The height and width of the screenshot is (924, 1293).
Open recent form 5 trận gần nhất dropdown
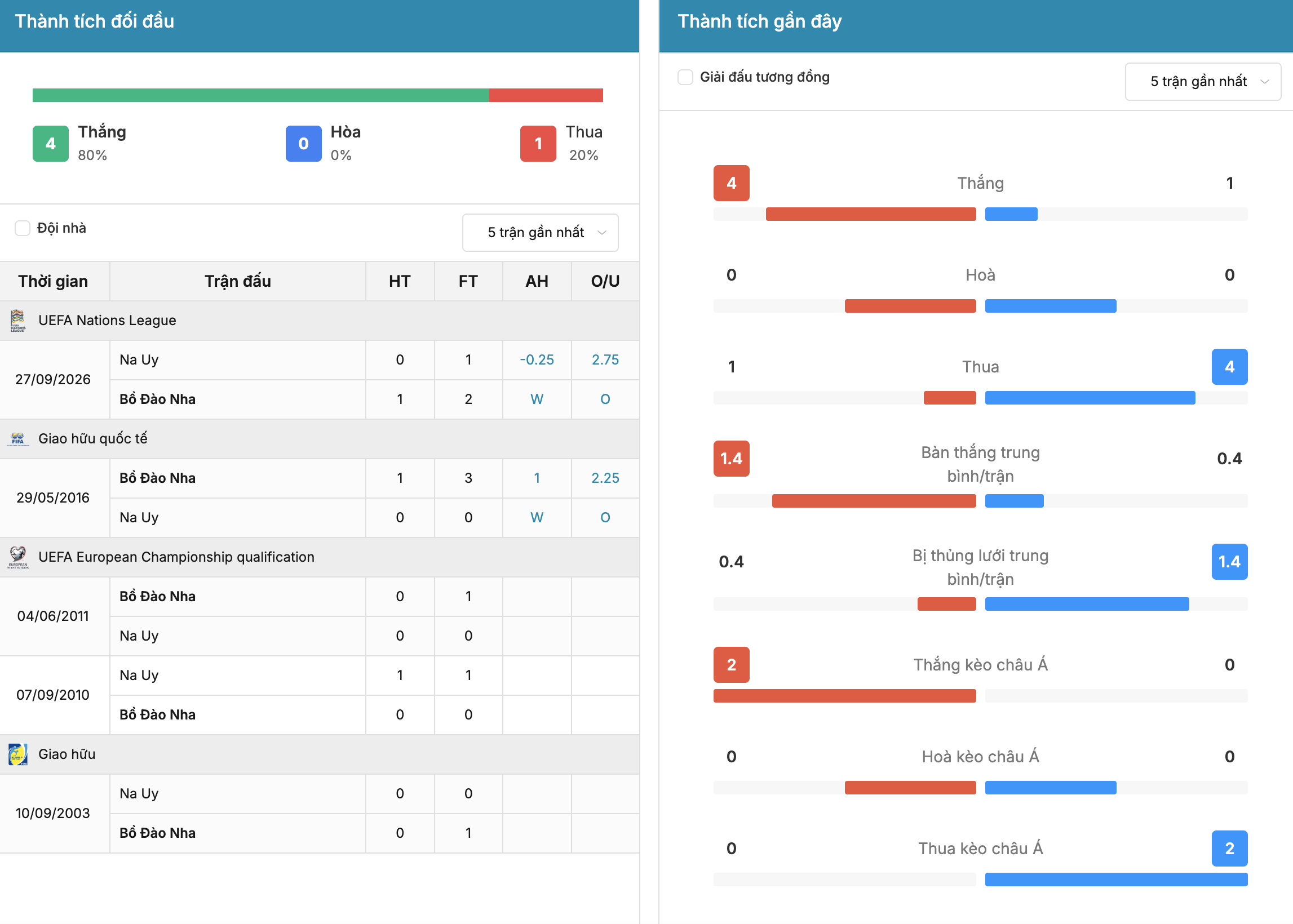[x=1202, y=81]
